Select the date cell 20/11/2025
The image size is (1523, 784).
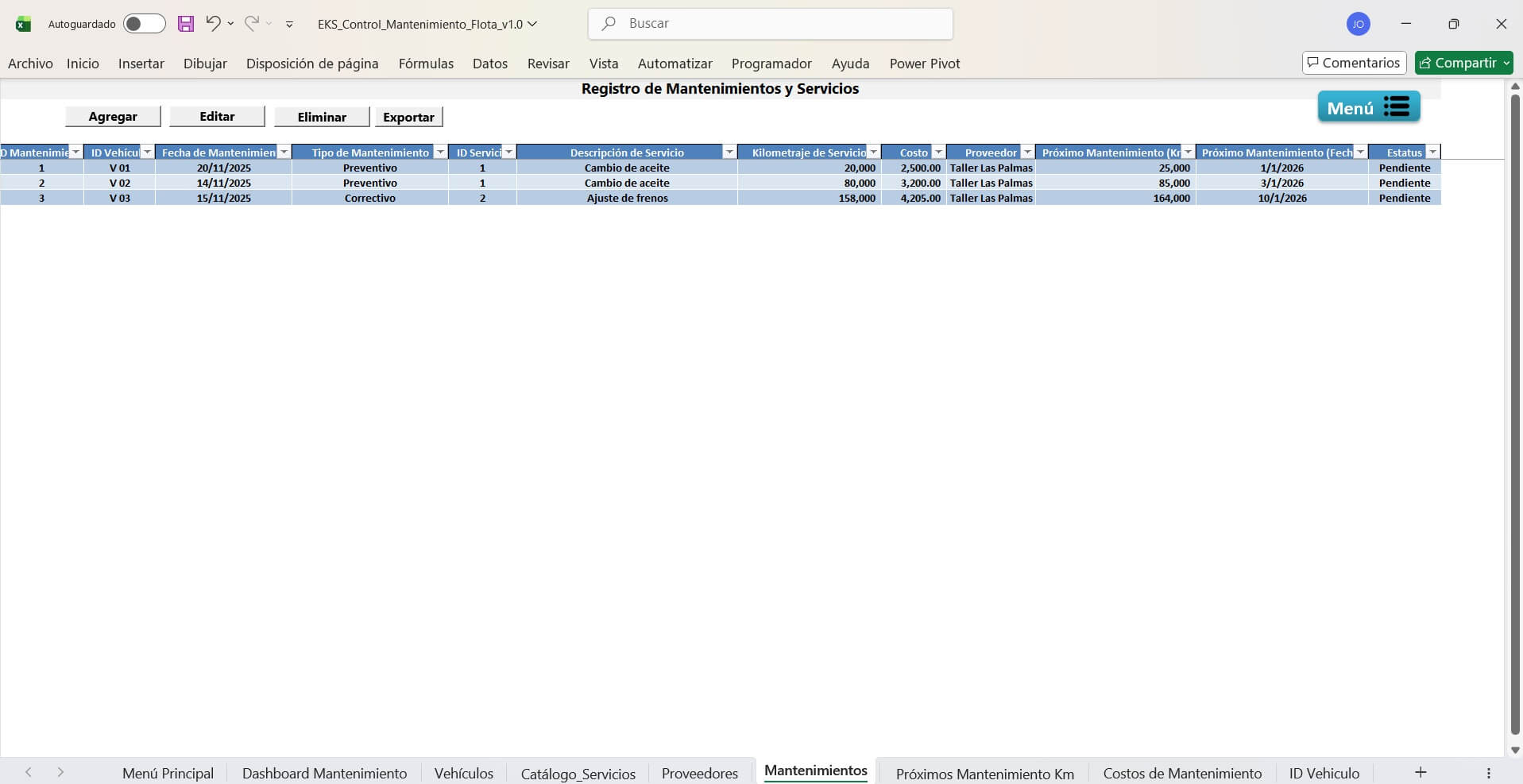(x=223, y=168)
